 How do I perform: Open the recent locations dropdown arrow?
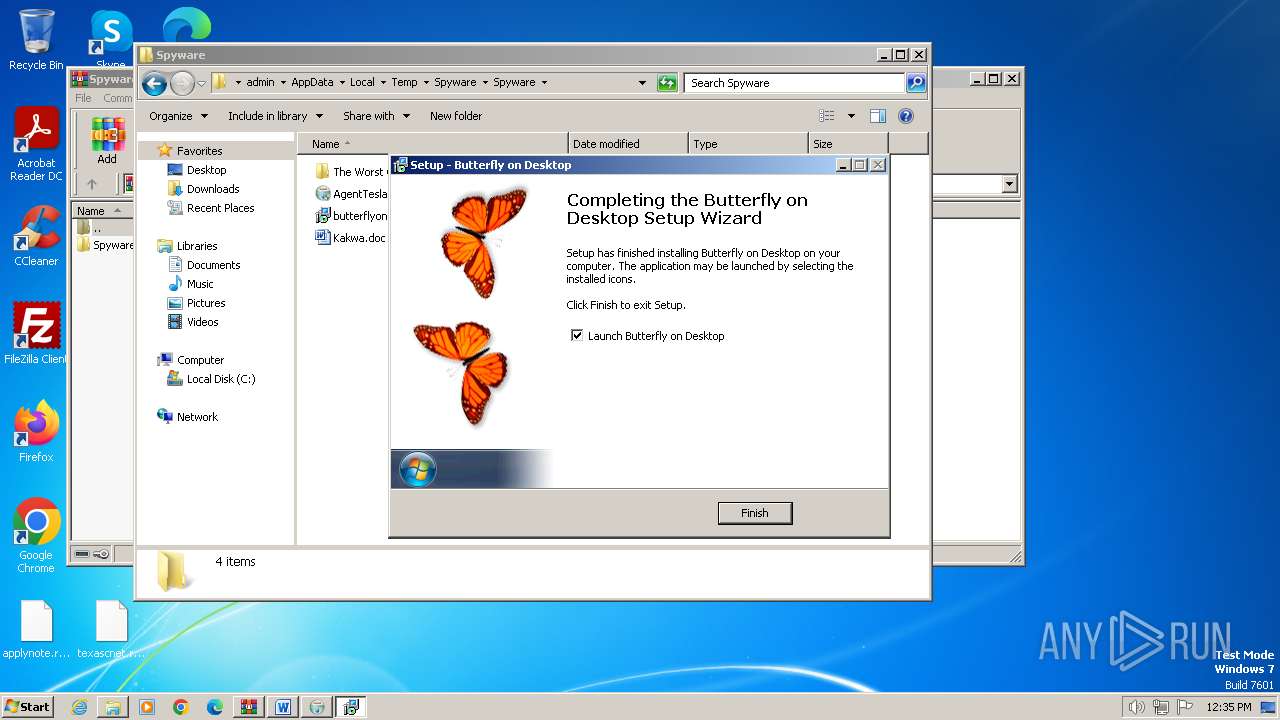pyautogui.click(x=202, y=83)
